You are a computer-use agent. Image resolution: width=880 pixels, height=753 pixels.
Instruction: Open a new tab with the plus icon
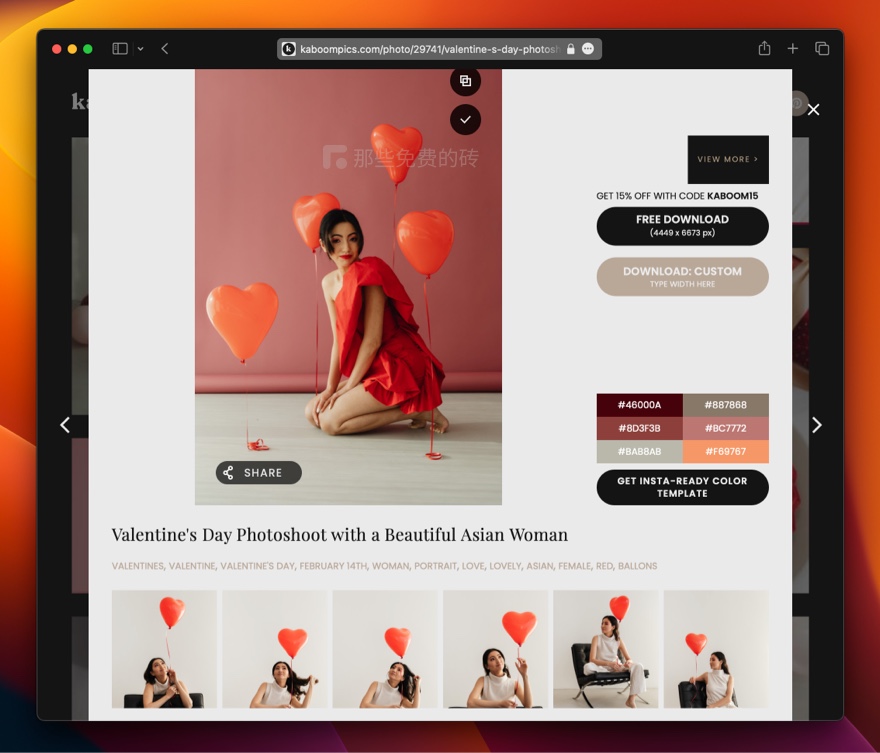click(x=792, y=49)
